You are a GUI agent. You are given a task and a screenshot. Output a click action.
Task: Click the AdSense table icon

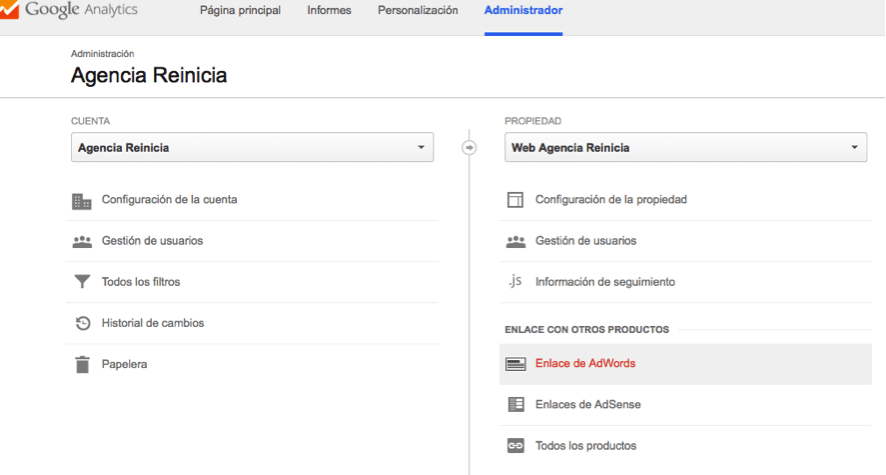point(516,404)
